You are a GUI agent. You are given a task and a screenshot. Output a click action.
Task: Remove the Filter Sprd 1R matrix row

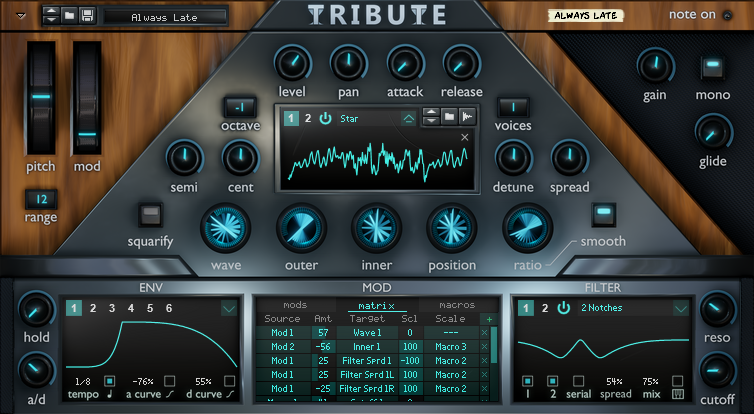[484, 389]
